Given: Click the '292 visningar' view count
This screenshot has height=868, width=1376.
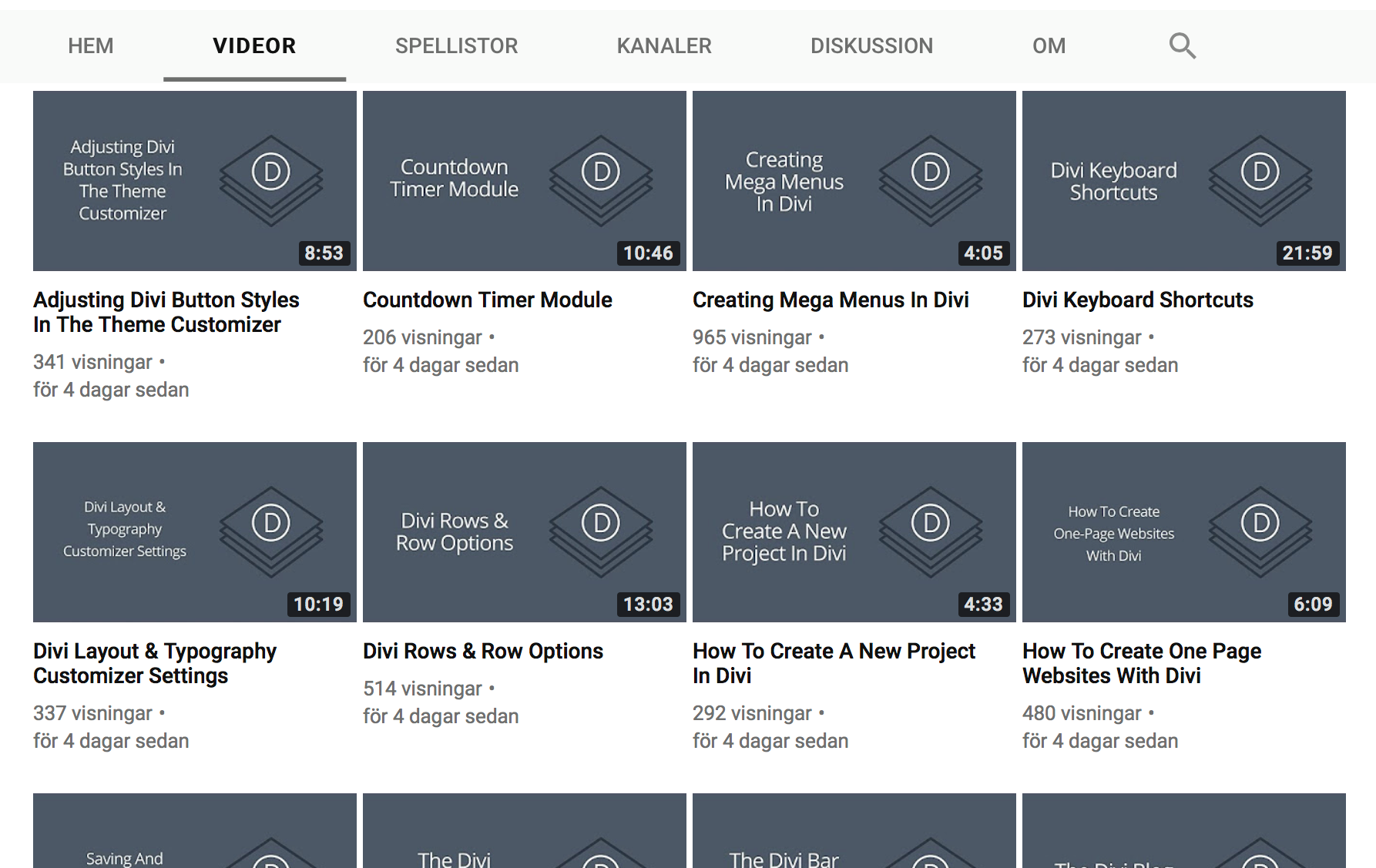Looking at the screenshot, I should (752, 713).
